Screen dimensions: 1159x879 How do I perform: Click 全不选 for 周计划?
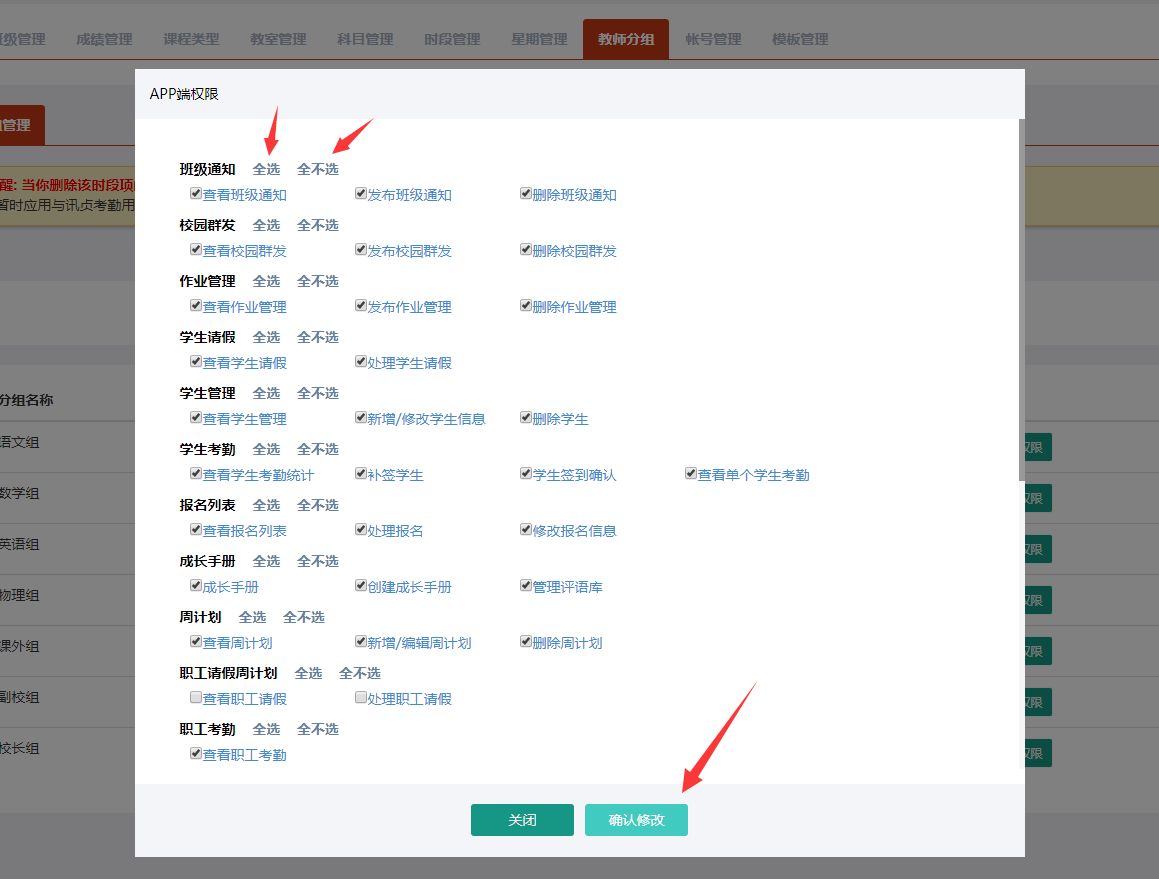click(x=304, y=617)
